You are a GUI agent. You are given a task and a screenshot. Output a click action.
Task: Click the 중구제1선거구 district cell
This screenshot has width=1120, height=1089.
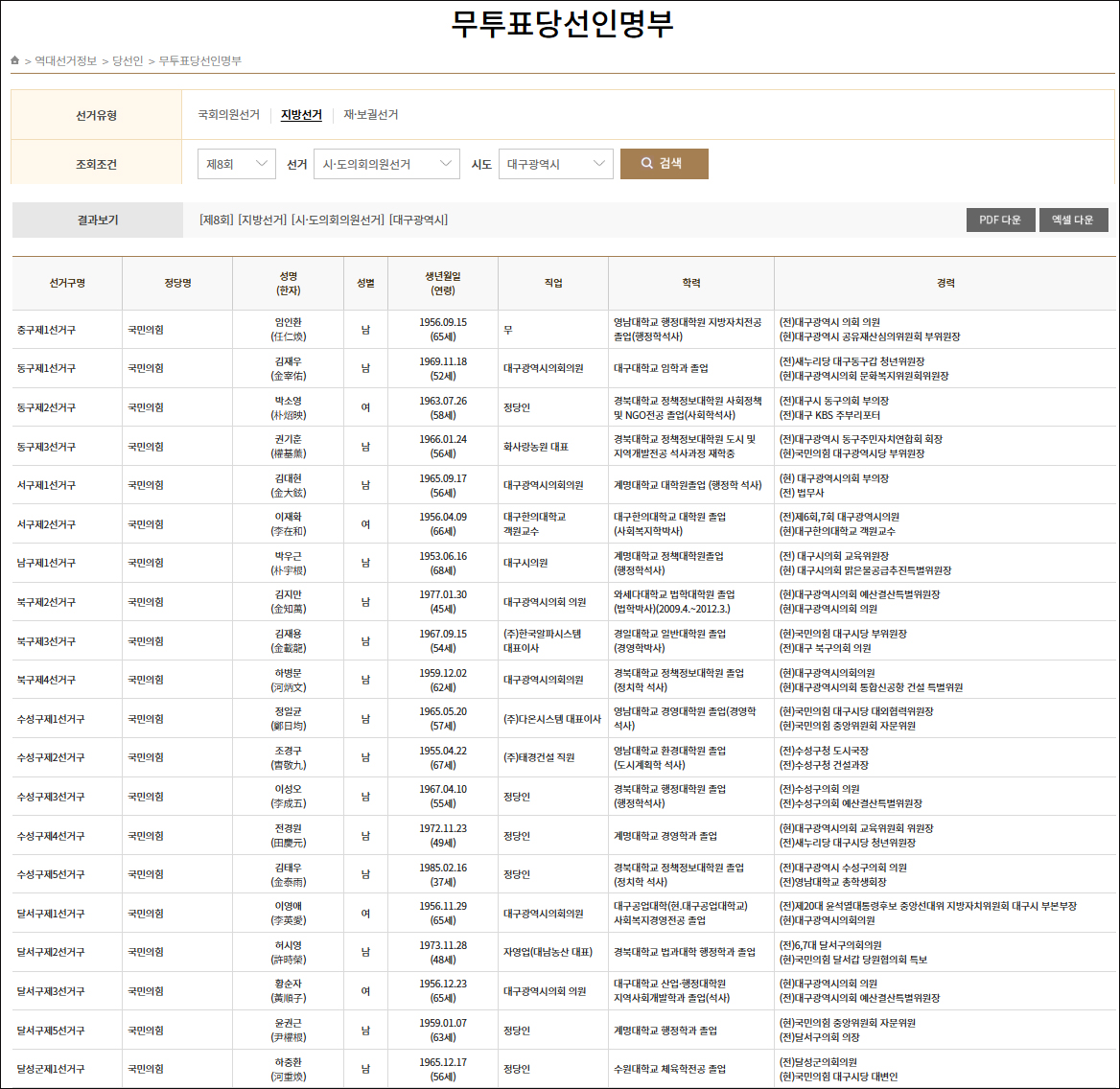point(46,330)
